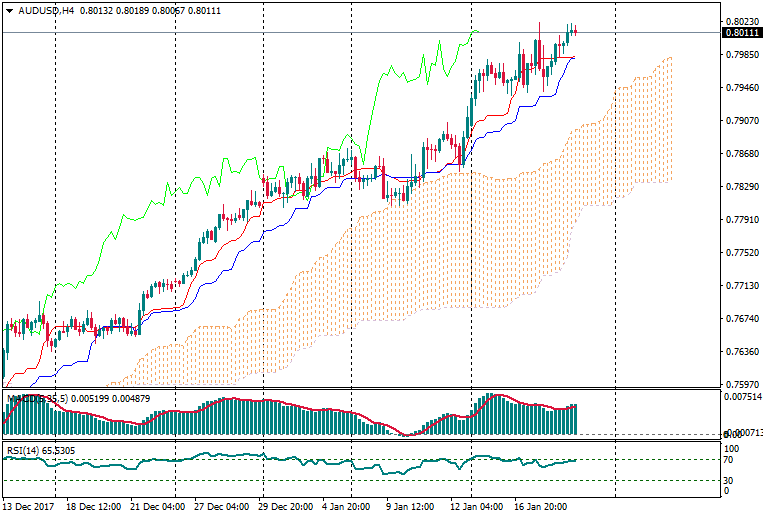The height and width of the screenshot is (518, 763).
Task: Select the 13 Dec 2017 date label
Action: tap(30, 507)
